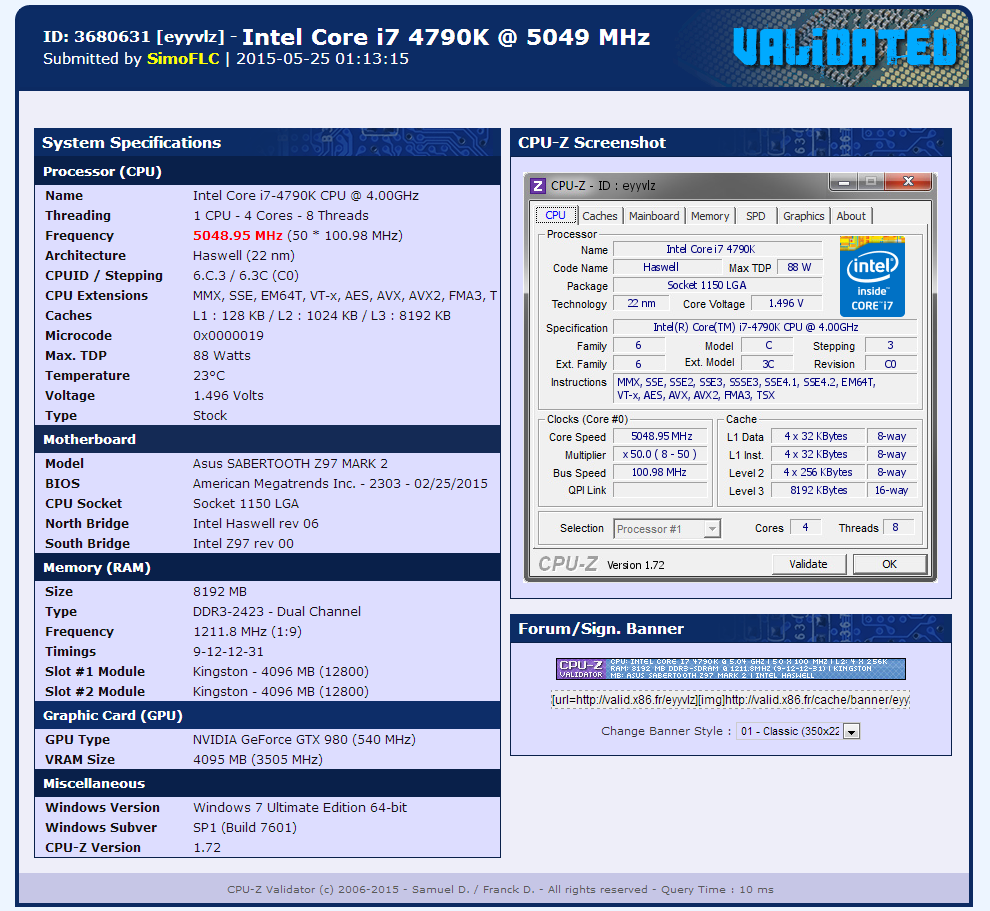Click the Multiplier x 50.0 value field
This screenshot has height=911, width=990.
pyautogui.click(x=661, y=455)
